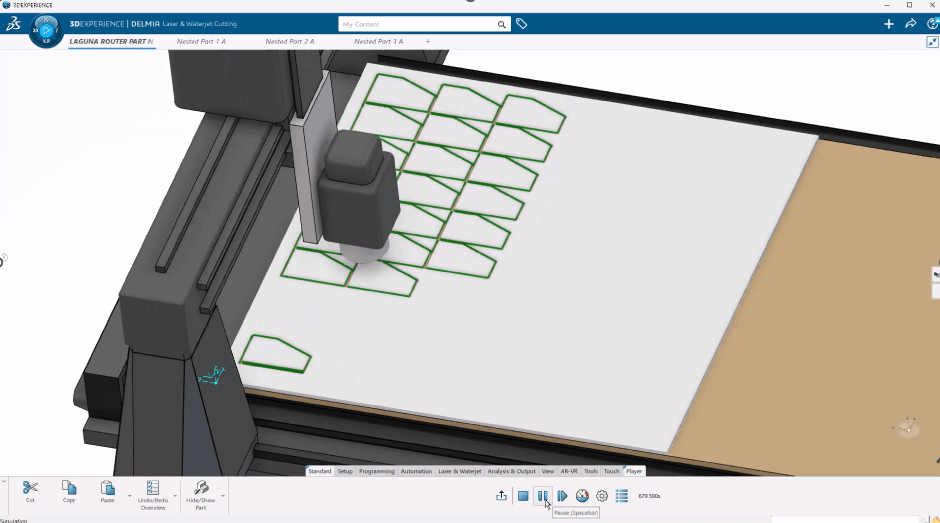Click the Copy tool
940x523 pixels.
[69, 492]
